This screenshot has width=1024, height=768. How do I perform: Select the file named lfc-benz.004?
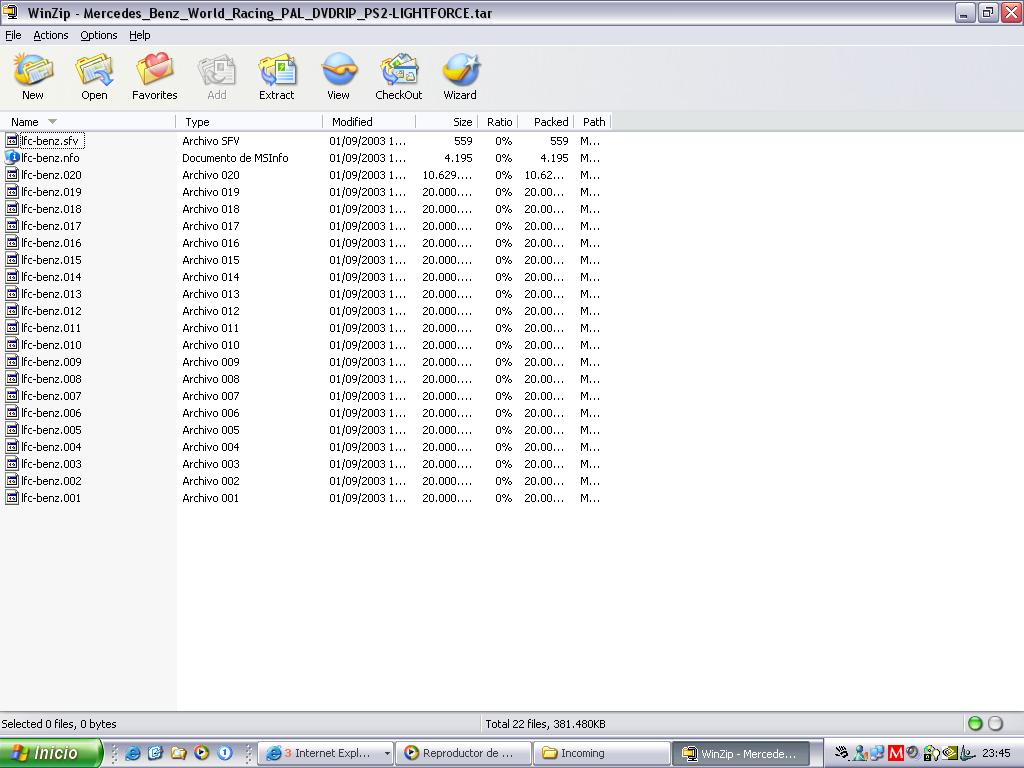point(51,447)
